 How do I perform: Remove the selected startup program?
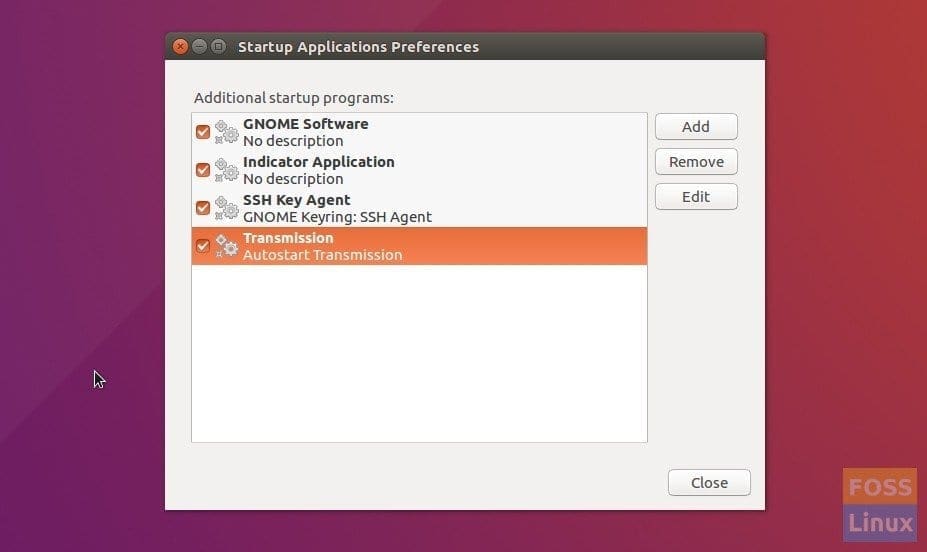coord(696,161)
